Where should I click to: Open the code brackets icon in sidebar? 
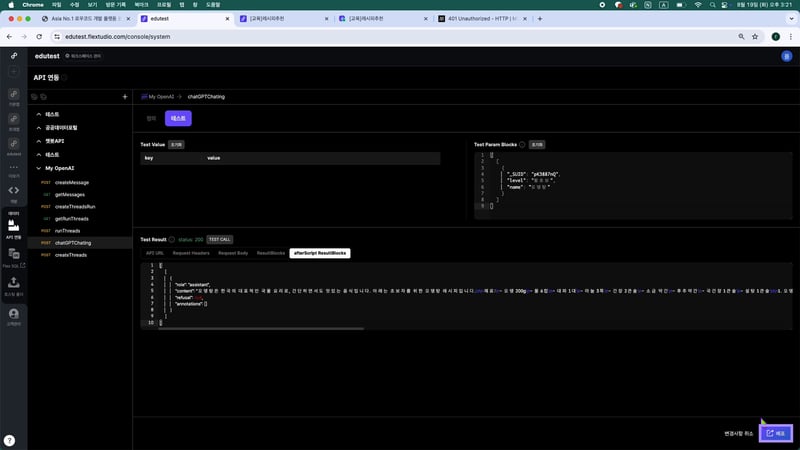pos(14,190)
